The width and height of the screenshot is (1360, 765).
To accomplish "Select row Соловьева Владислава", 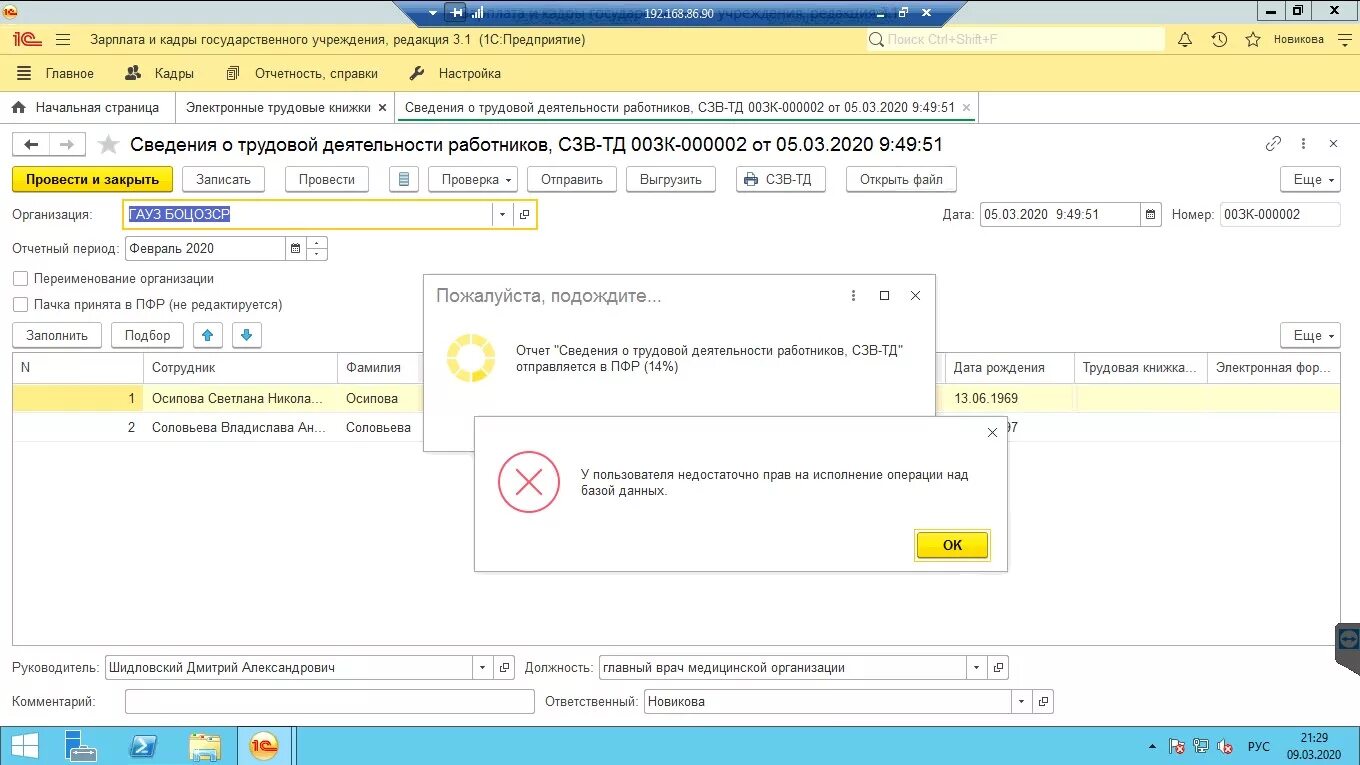I will [x=676, y=427].
